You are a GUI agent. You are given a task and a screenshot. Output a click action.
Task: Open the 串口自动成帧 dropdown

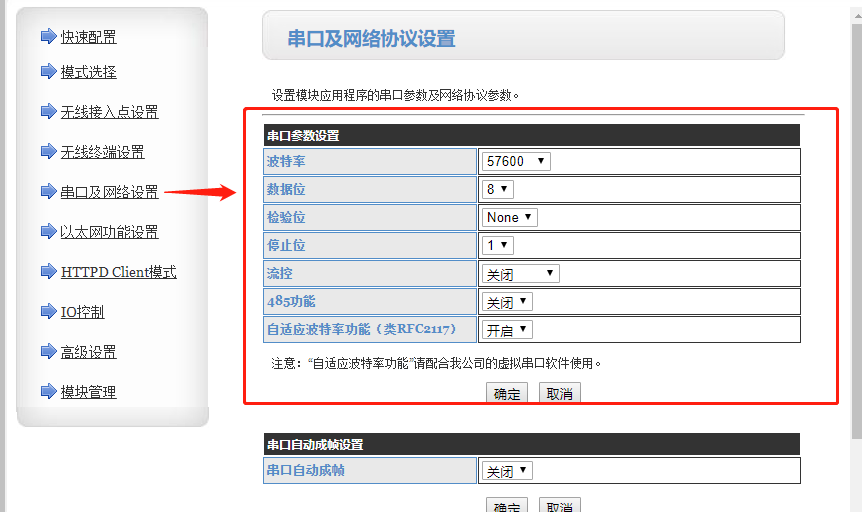[x=507, y=471]
